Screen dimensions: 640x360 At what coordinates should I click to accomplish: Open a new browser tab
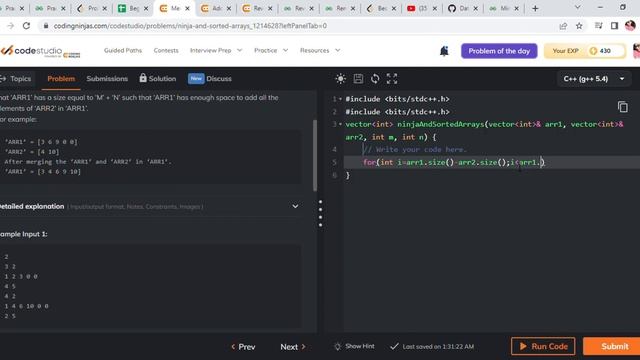535,8
